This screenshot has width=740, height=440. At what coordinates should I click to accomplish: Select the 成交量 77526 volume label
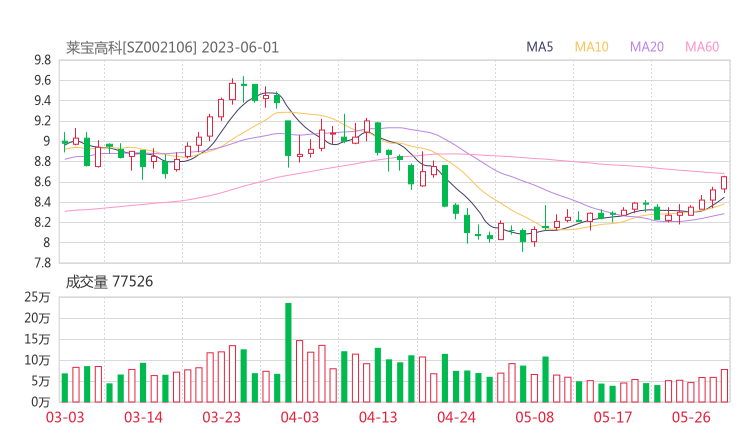coord(109,282)
